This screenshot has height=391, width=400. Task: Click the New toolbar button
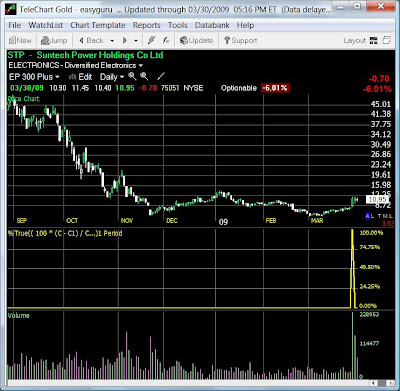(x=21, y=41)
